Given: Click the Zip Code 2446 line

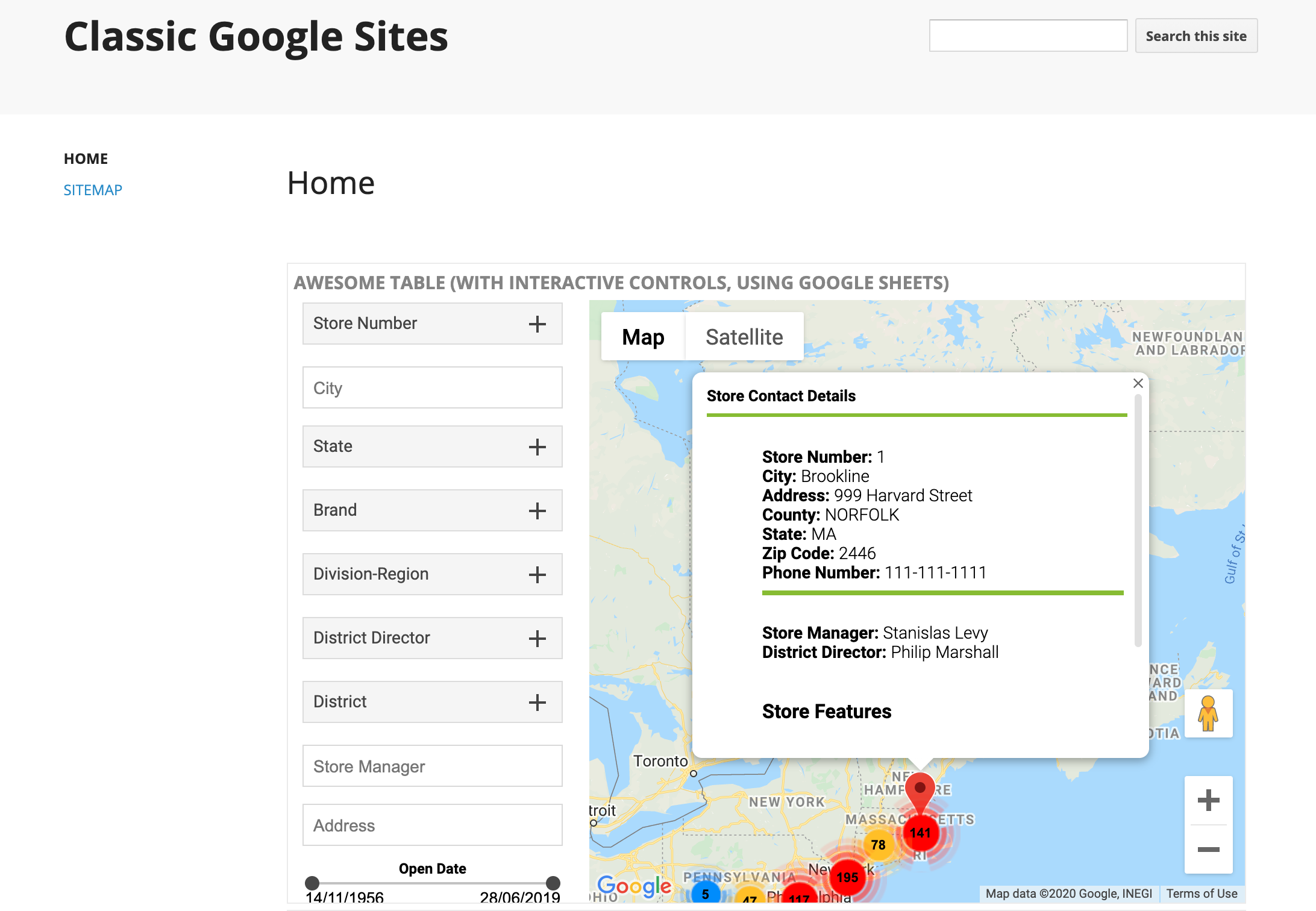Looking at the screenshot, I should coord(819,553).
